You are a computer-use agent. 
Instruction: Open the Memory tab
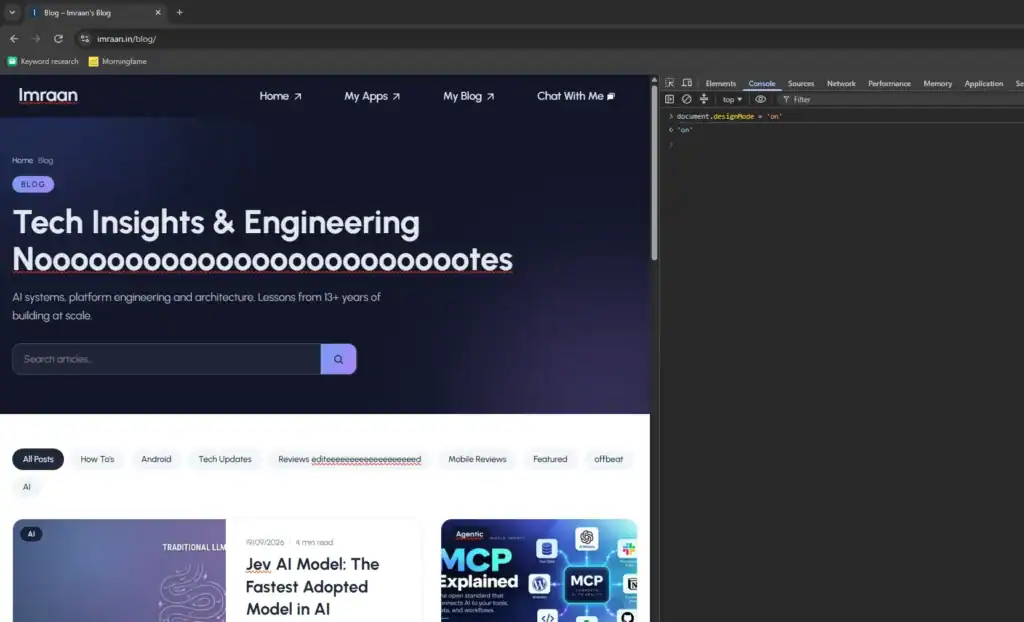pyautogui.click(x=937, y=84)
